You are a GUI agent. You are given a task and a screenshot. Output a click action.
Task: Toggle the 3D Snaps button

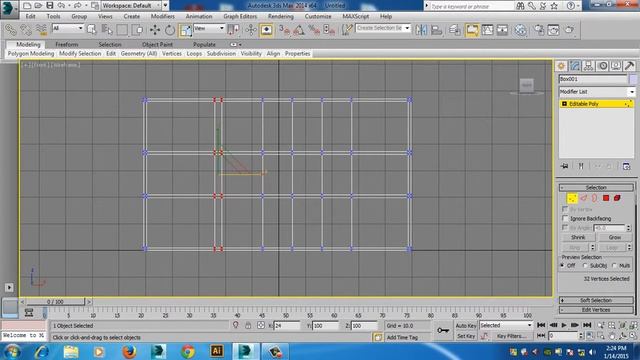point(284,30)
